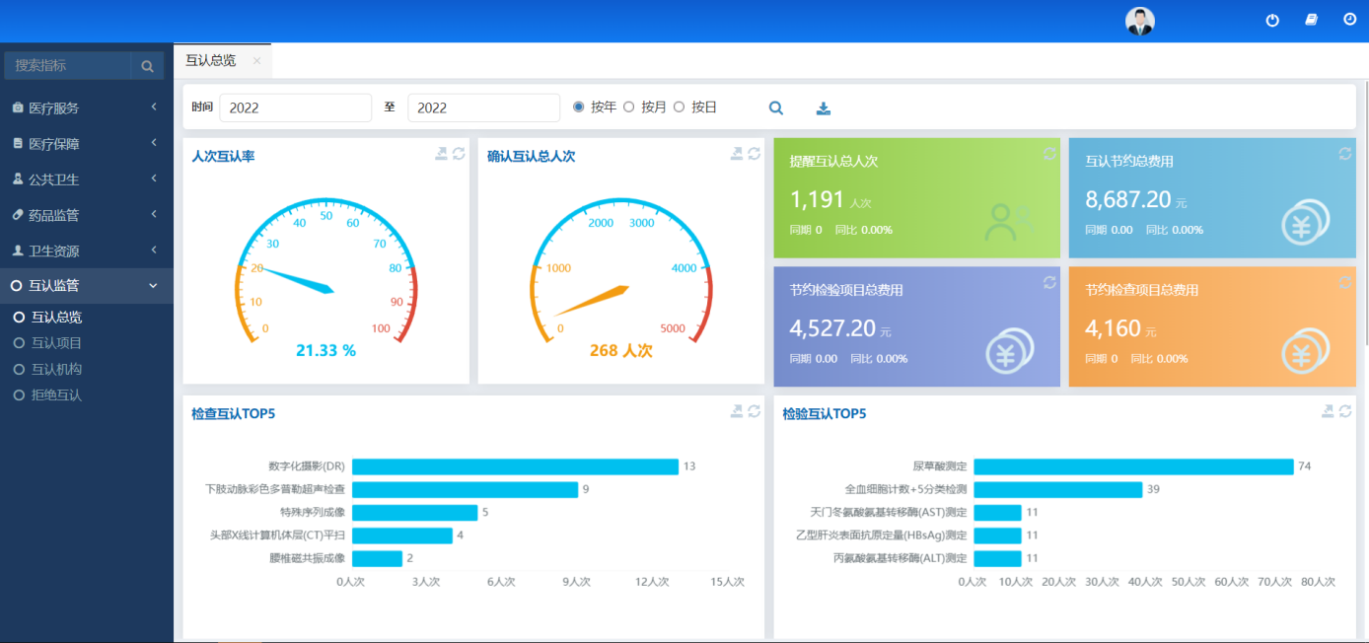Click the start year input field
1369x643 pixels.
(295, 108)
